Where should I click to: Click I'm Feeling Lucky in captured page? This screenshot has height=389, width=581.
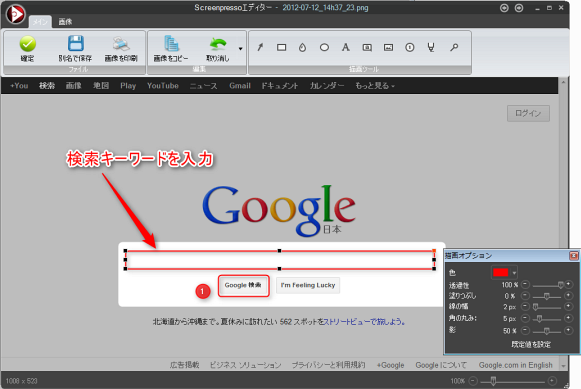[x=308, y=285]
